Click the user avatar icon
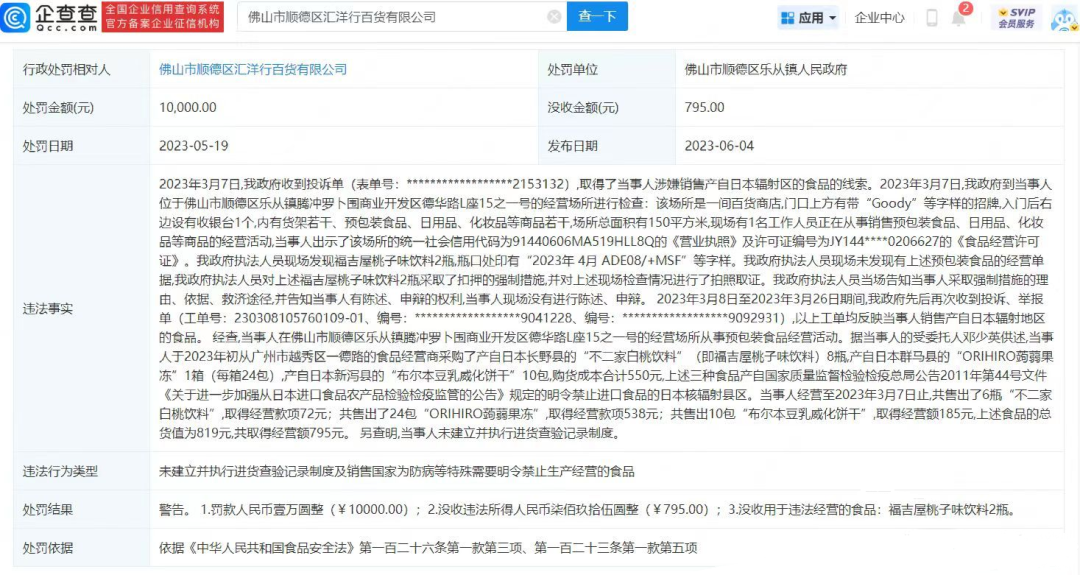 pos(1065,19)
